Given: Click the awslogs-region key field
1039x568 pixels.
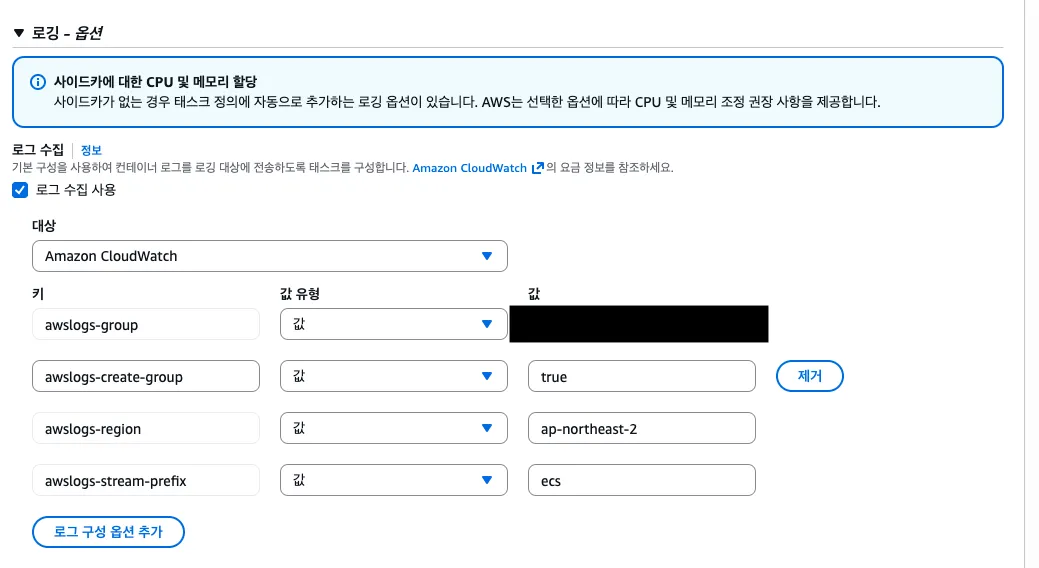Looking at the screenshot, I should (x=146, y=429).
